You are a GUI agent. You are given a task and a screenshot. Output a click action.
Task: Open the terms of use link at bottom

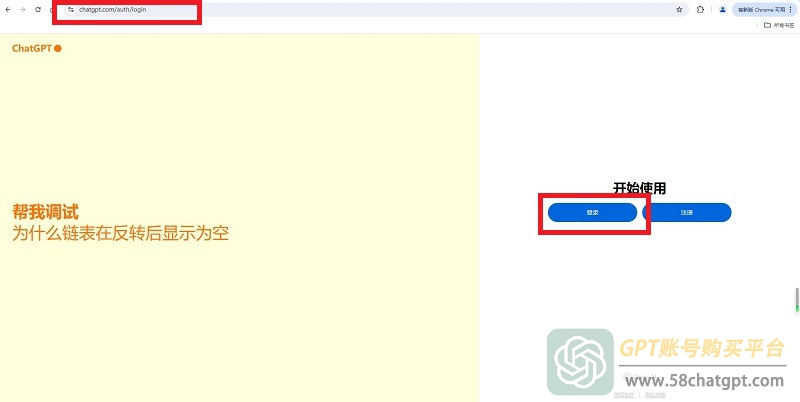tap(623, 395)
